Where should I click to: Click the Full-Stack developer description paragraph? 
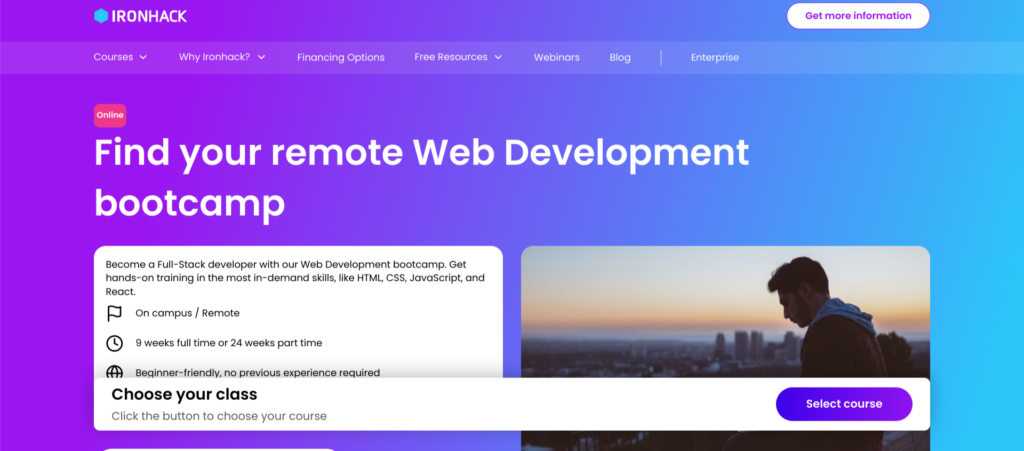click(x=295, y=277)
